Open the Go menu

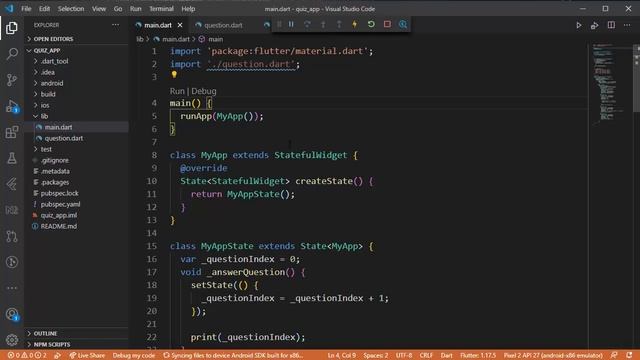click(x=118, y=9)
